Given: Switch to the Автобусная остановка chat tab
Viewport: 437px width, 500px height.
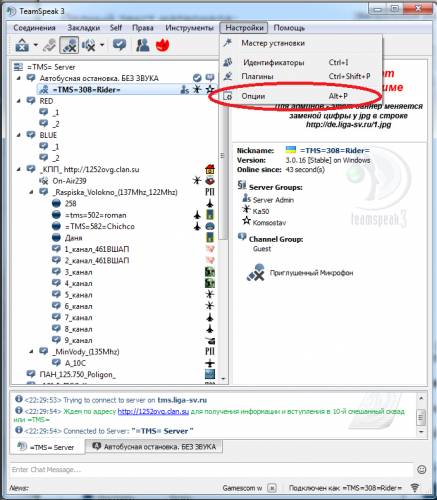Looking at the screenshot, I should pyautogui.click(x=154, y=447).
